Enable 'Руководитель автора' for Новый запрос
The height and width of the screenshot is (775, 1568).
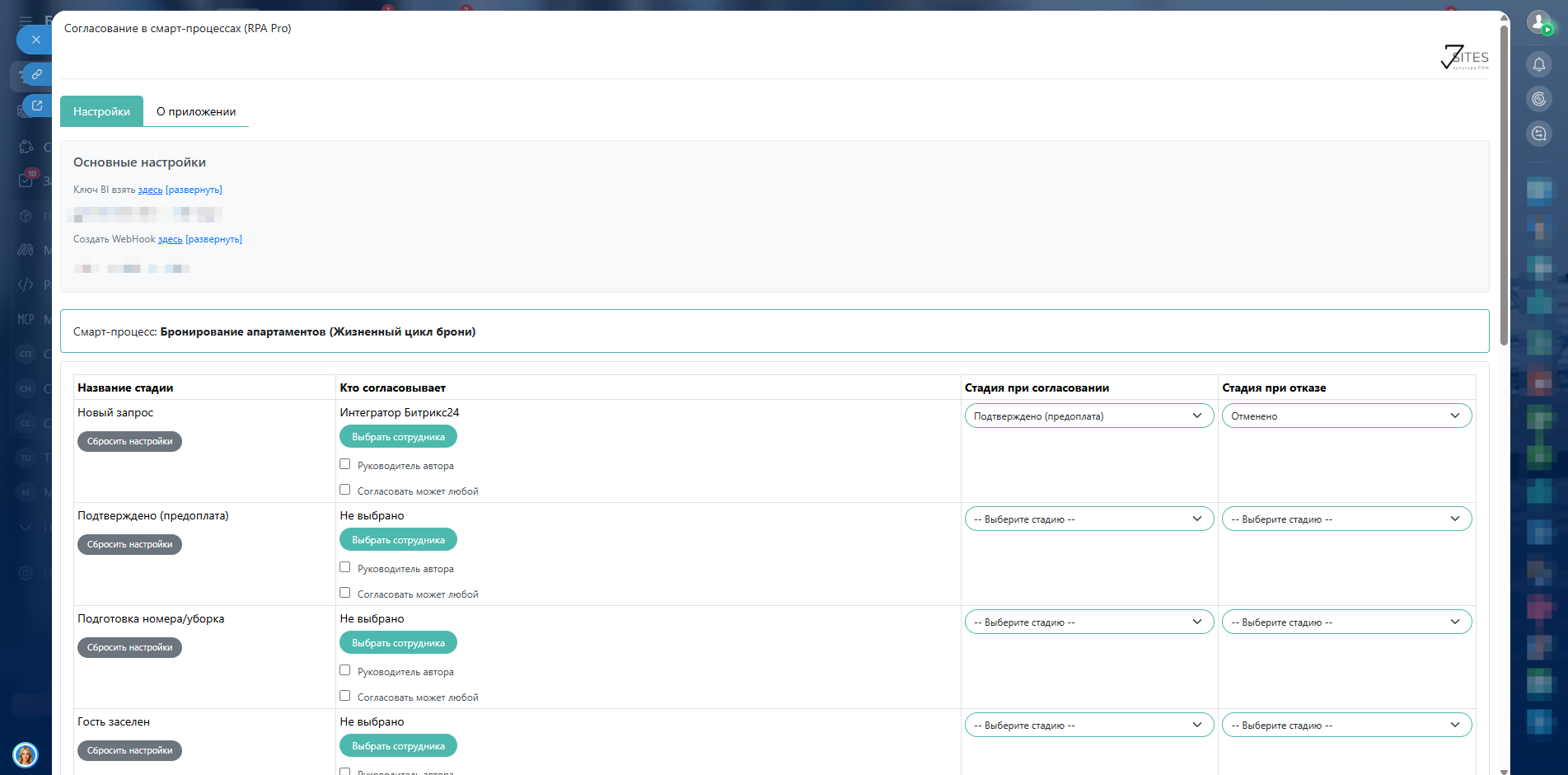(345, 464)
